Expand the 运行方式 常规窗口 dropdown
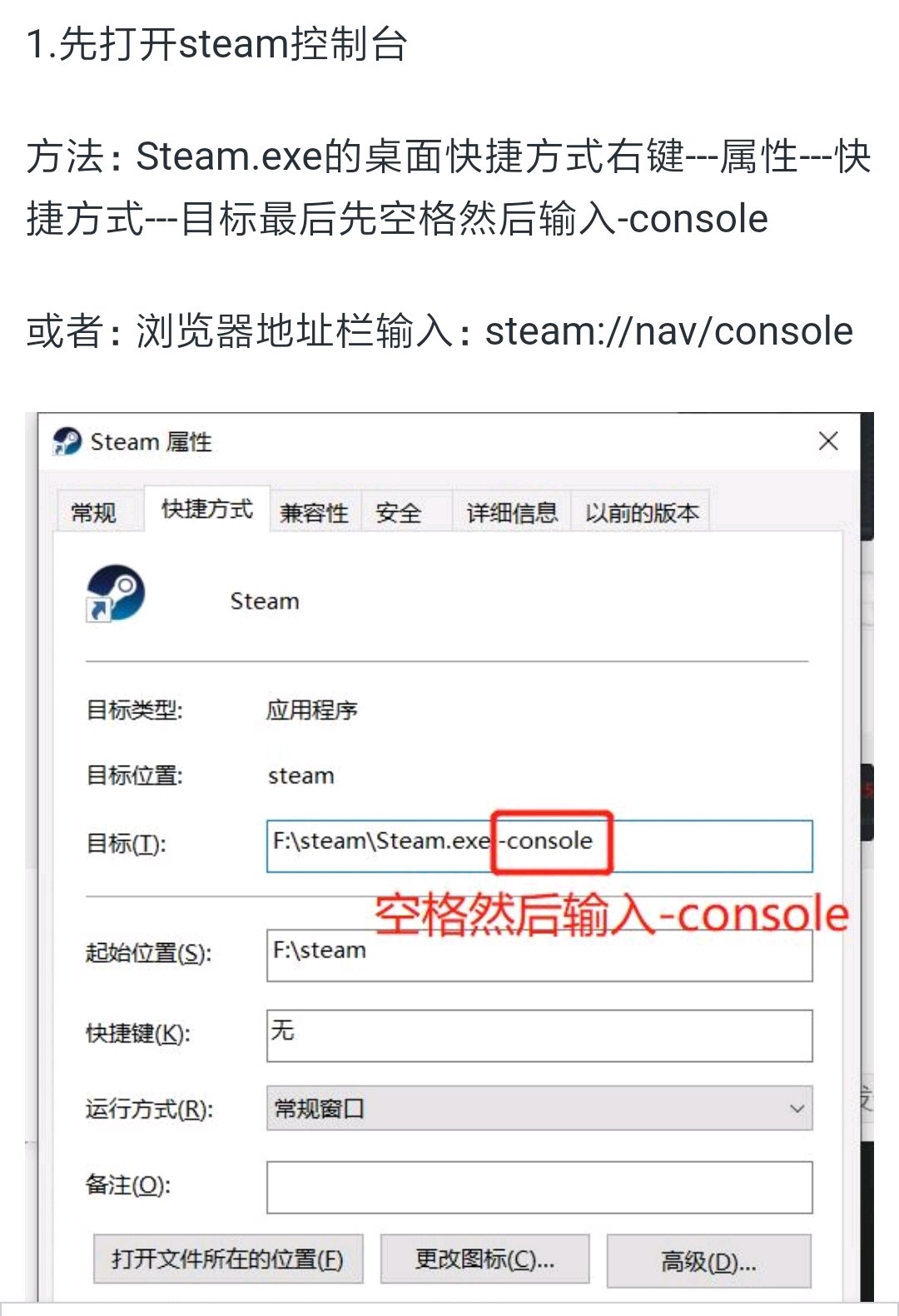 tap(539, 1108)
